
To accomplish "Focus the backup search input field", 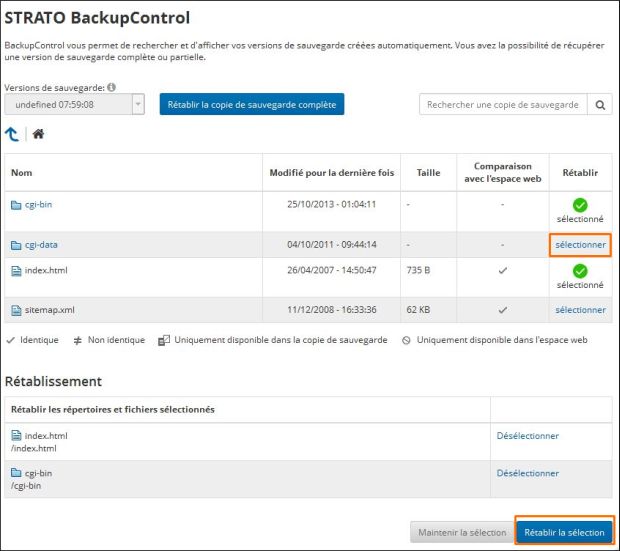I will tap(502, 104).
